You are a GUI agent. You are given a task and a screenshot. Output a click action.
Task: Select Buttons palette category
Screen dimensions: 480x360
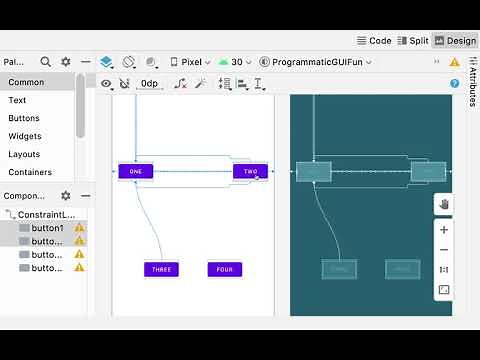[x=37, y=118]
